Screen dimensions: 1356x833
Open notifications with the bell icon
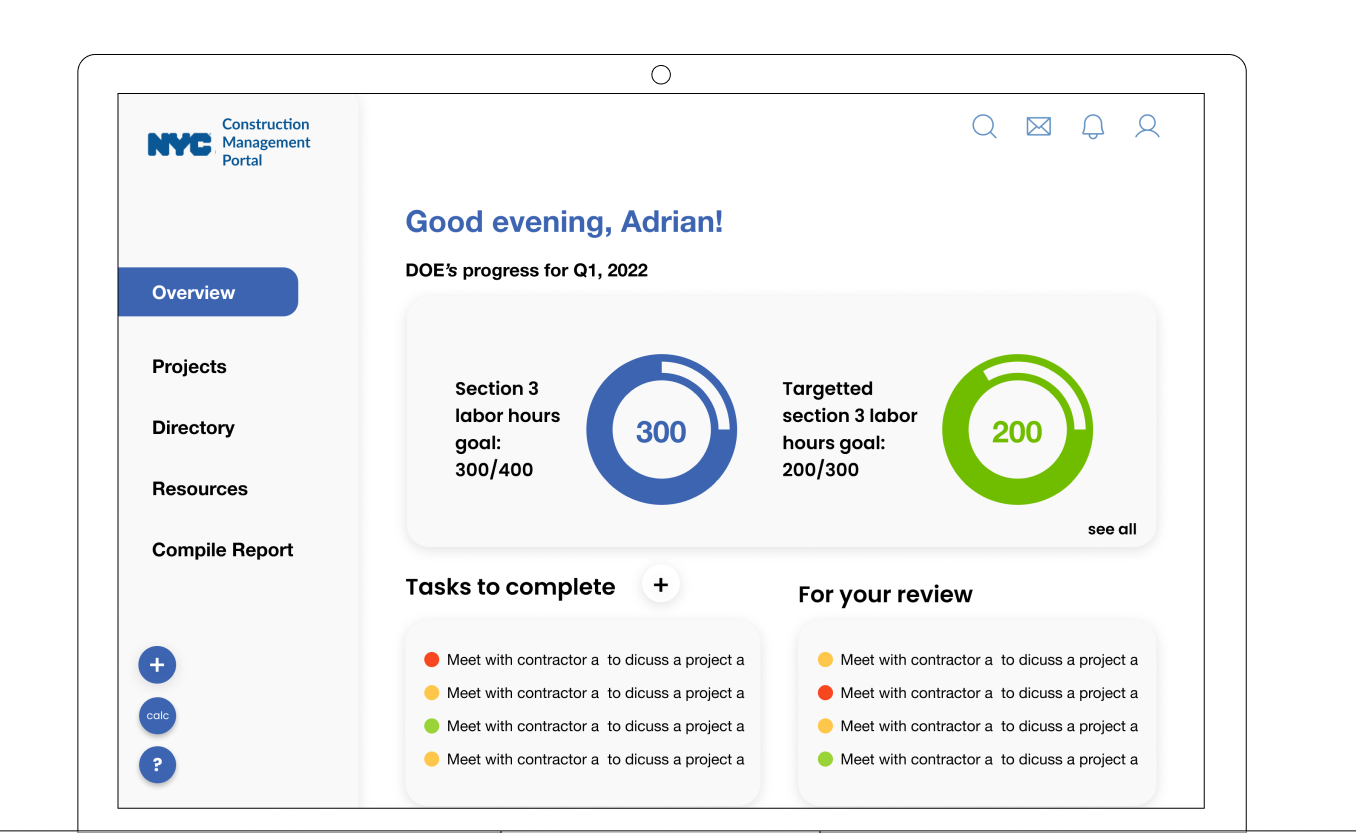coord(1092,126)
